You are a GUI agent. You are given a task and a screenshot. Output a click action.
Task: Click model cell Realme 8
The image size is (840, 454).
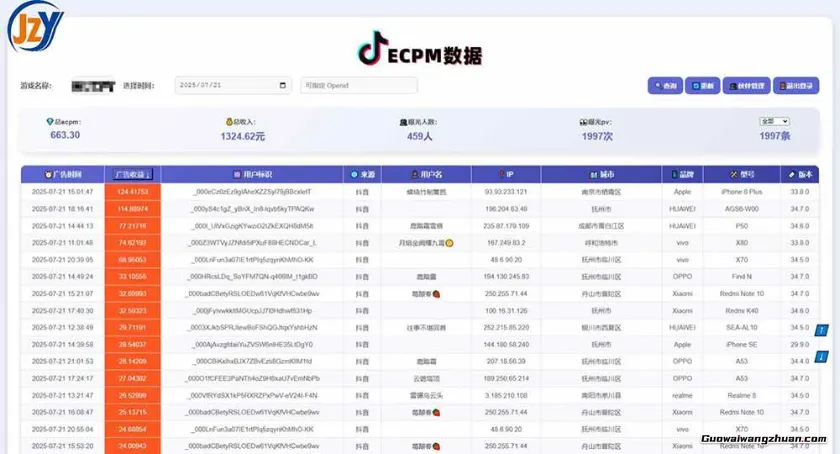pos(741,396)
